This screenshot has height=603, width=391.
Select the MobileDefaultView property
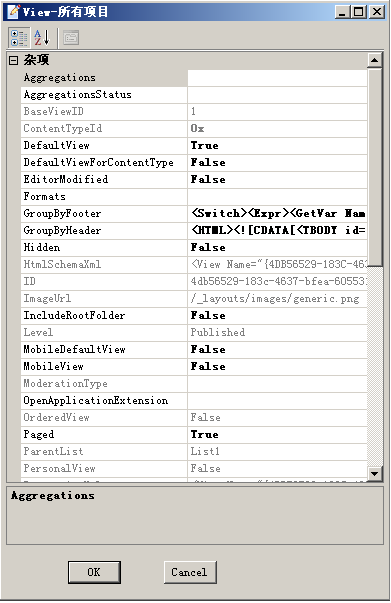click(104, 349)
